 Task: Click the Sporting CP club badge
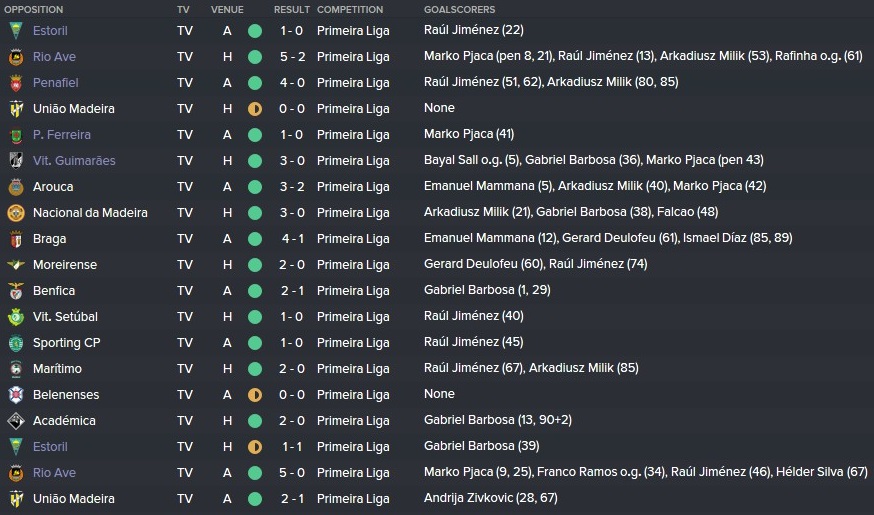(16, 343)
